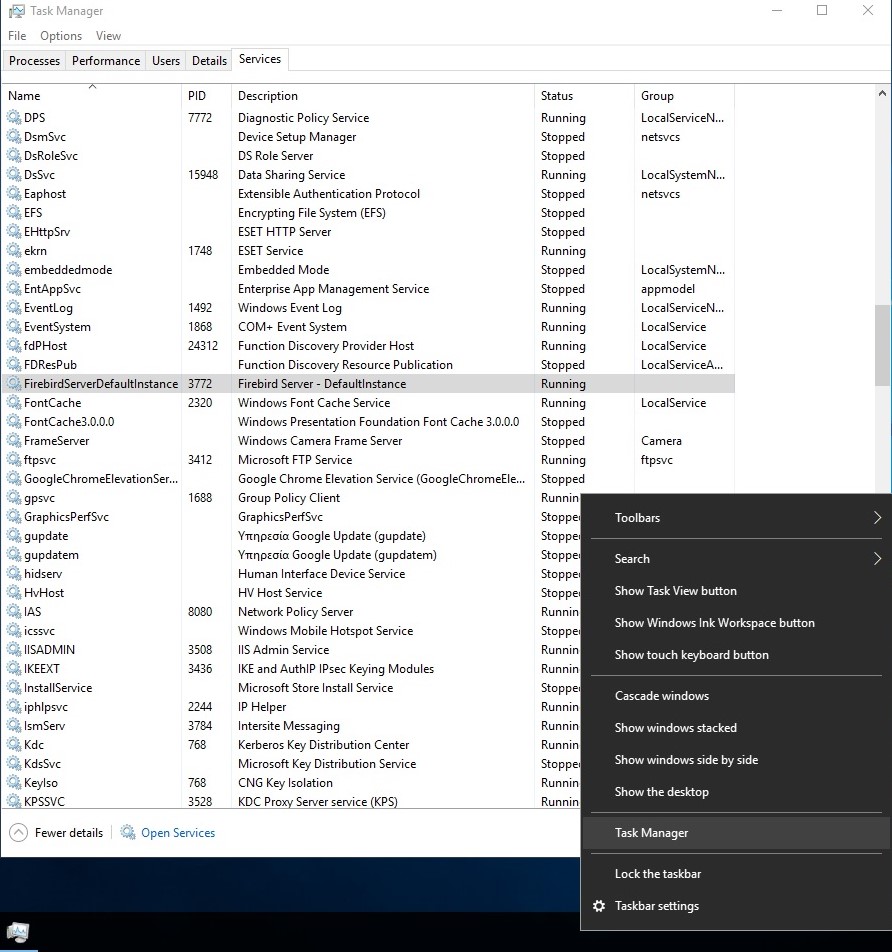Select the ftpsvc gear icon
This screenshot has height=952, width=892.
click(13, 460)
